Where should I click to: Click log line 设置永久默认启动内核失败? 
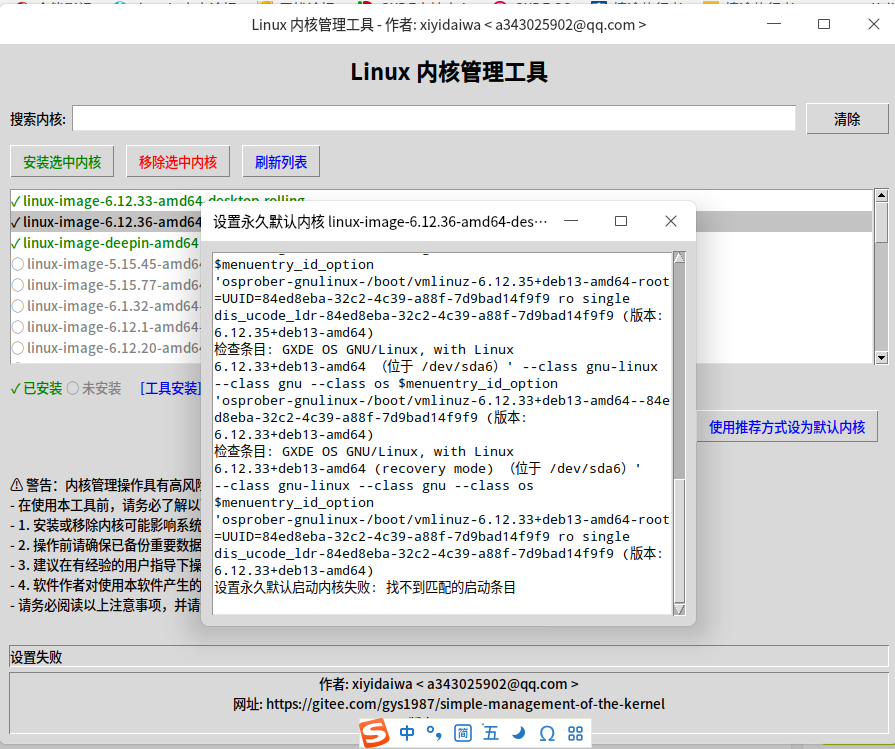click(365, 587)
